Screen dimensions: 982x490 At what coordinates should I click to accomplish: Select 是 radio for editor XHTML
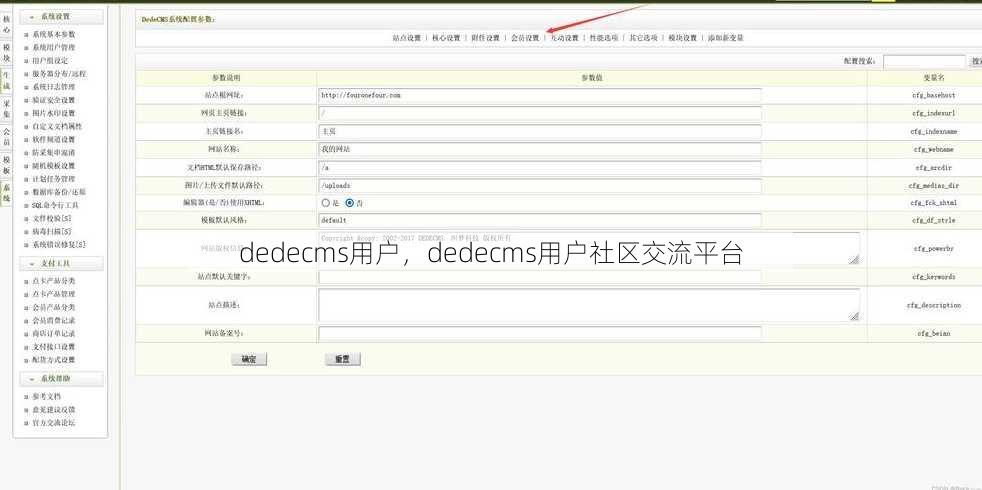tap(326, 203)
